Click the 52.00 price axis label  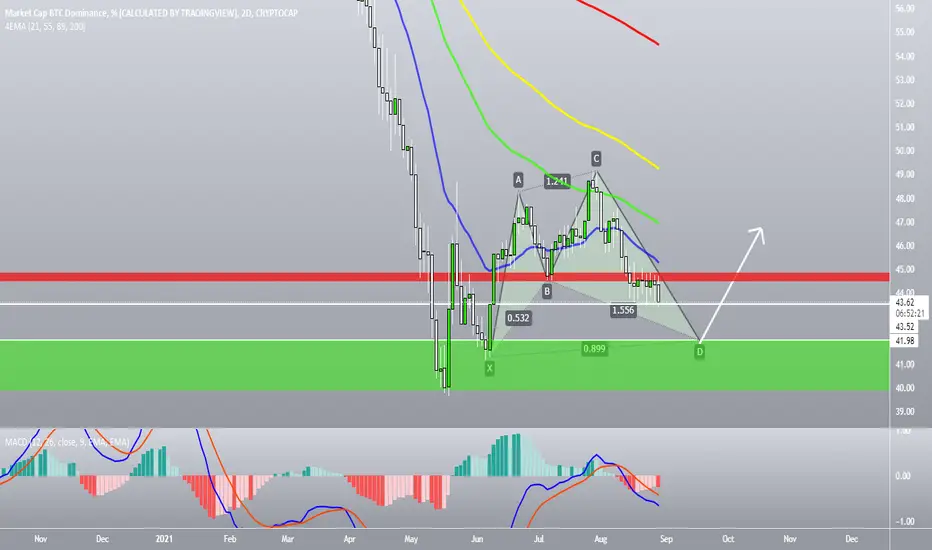(905, 103)
